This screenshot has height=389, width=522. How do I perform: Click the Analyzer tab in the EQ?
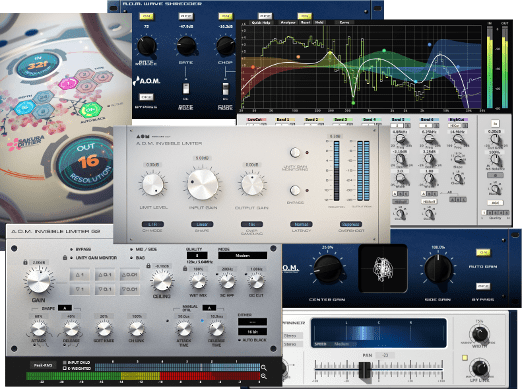tap(287, 22)
